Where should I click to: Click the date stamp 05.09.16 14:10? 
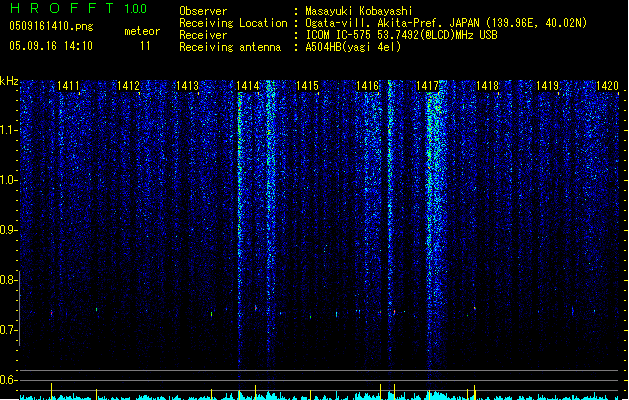click(x=51, y=46)
